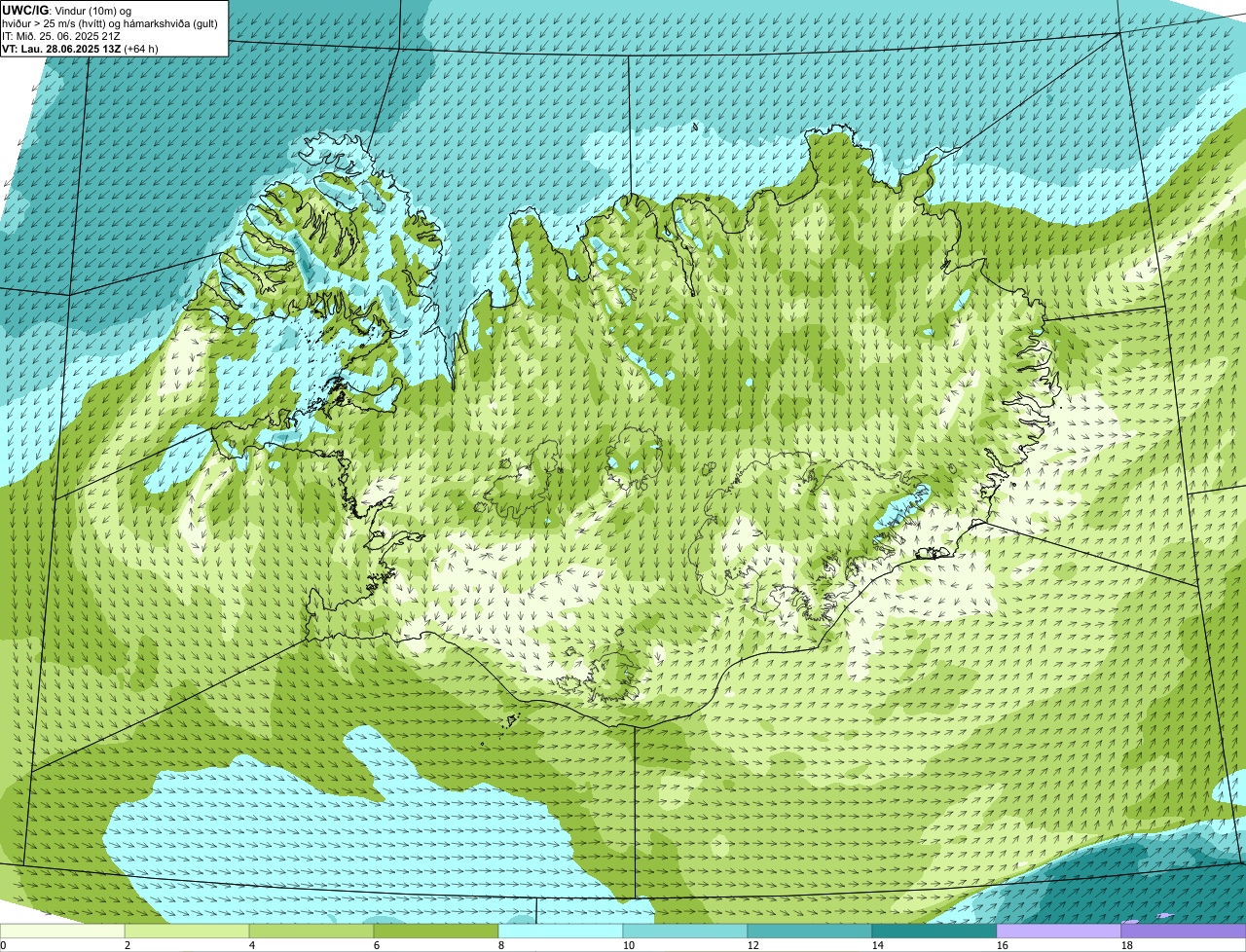Click the legend scale label "12"
This screenshot has width=1246, height=952.
(753, 945)
